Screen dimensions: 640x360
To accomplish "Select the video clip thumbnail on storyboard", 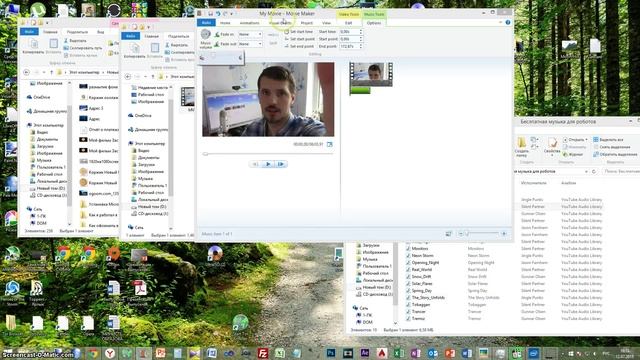I will click(x=371, y=74).
